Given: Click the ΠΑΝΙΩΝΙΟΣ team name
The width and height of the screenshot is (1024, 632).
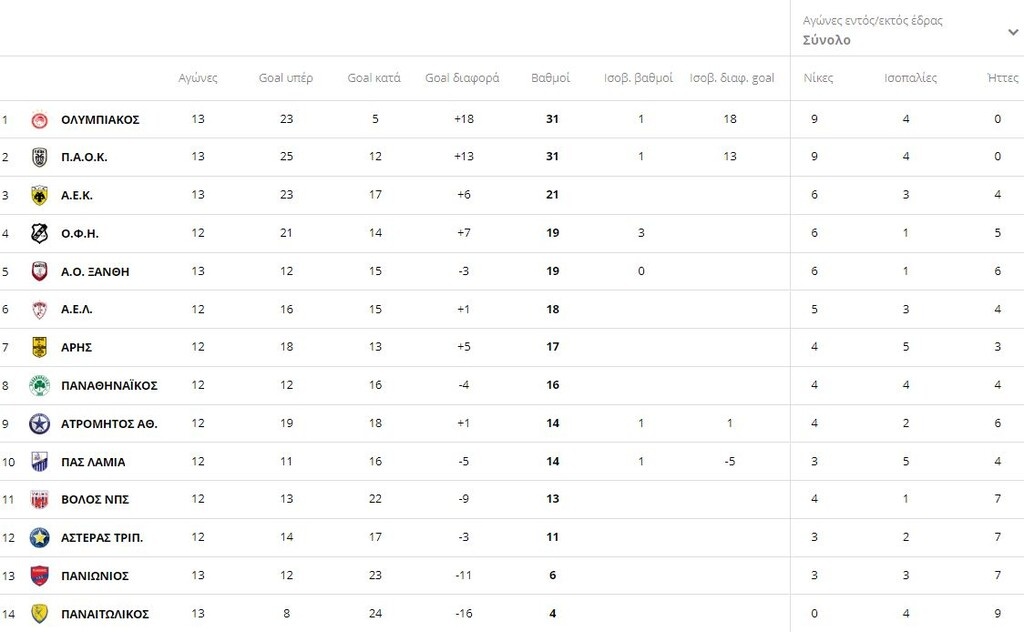Looking at the screenshot, I should (95, 576).
